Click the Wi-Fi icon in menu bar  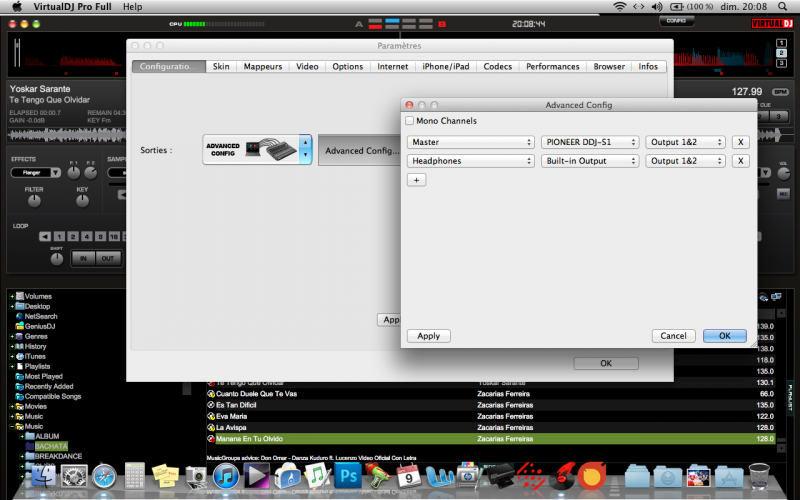coord(619,7)
